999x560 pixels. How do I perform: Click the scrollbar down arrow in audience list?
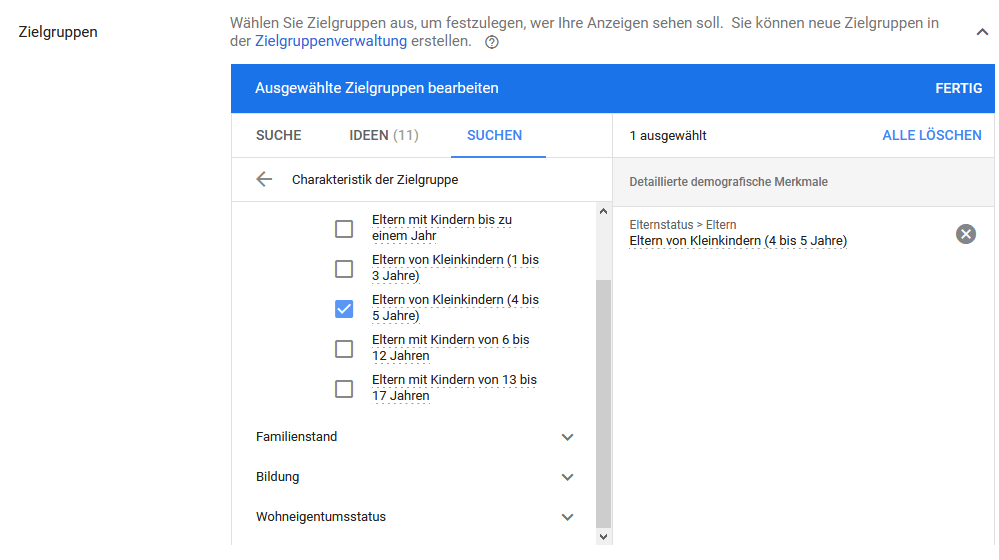click(x=602, y=537)
